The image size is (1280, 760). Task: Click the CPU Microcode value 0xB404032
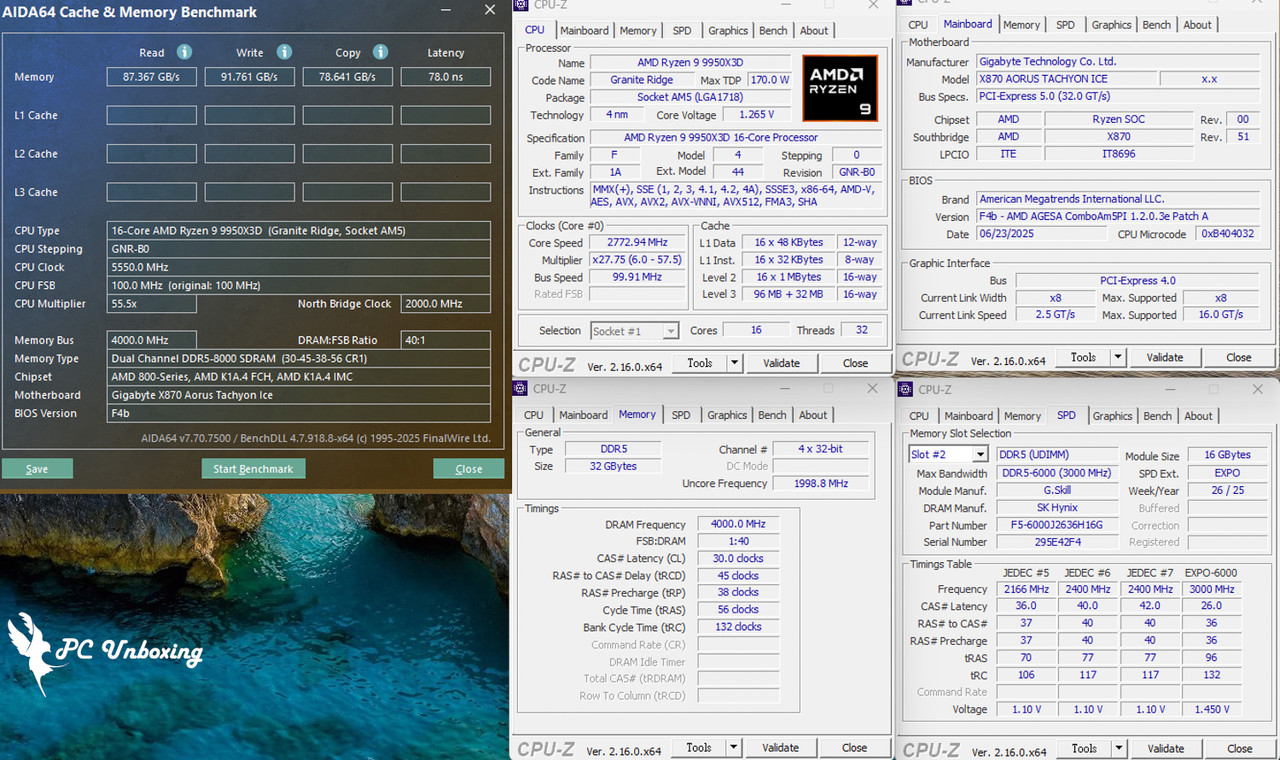pos(1228,234)
